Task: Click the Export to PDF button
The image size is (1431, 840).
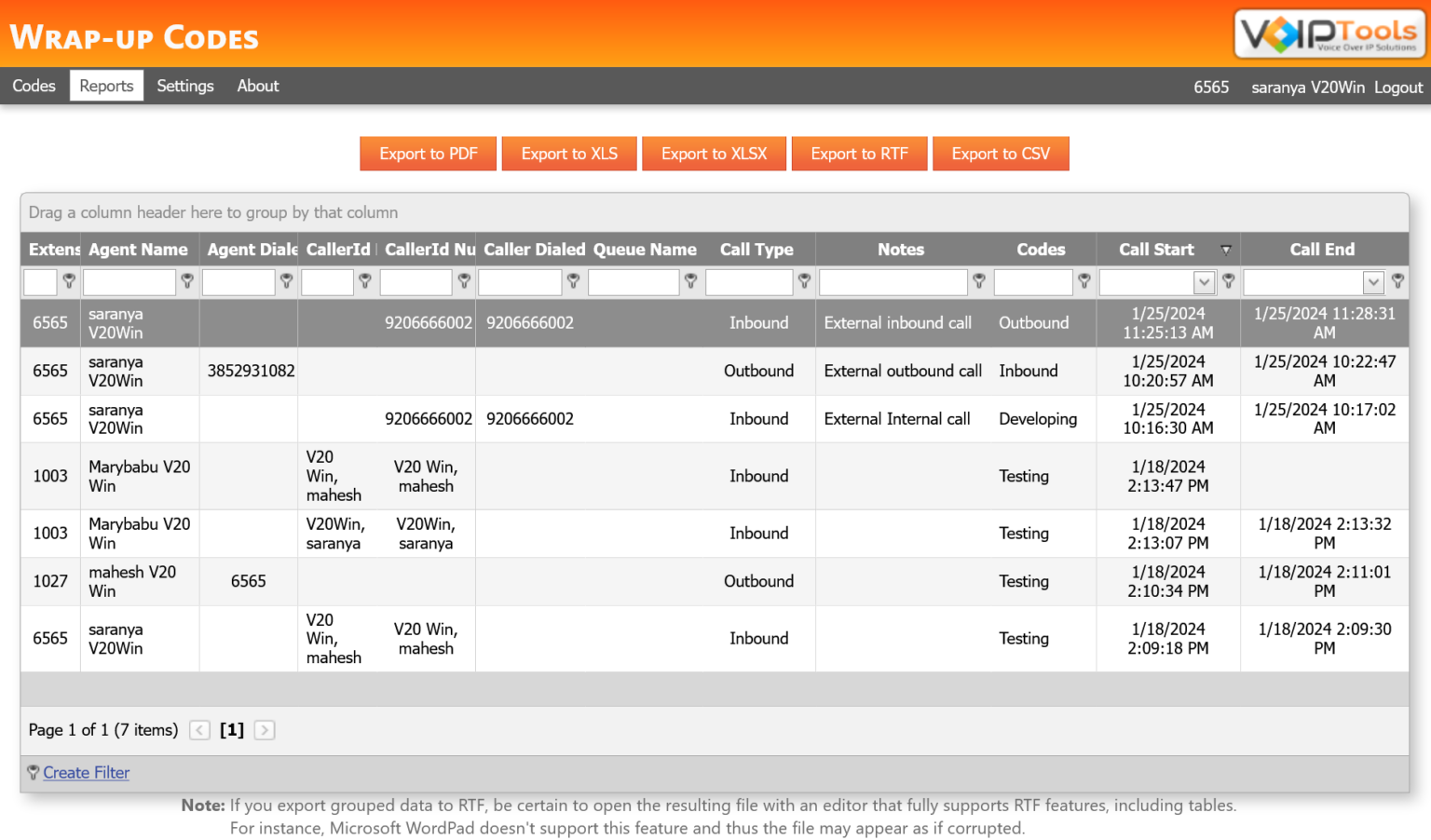Action: [x=428, y=153]
